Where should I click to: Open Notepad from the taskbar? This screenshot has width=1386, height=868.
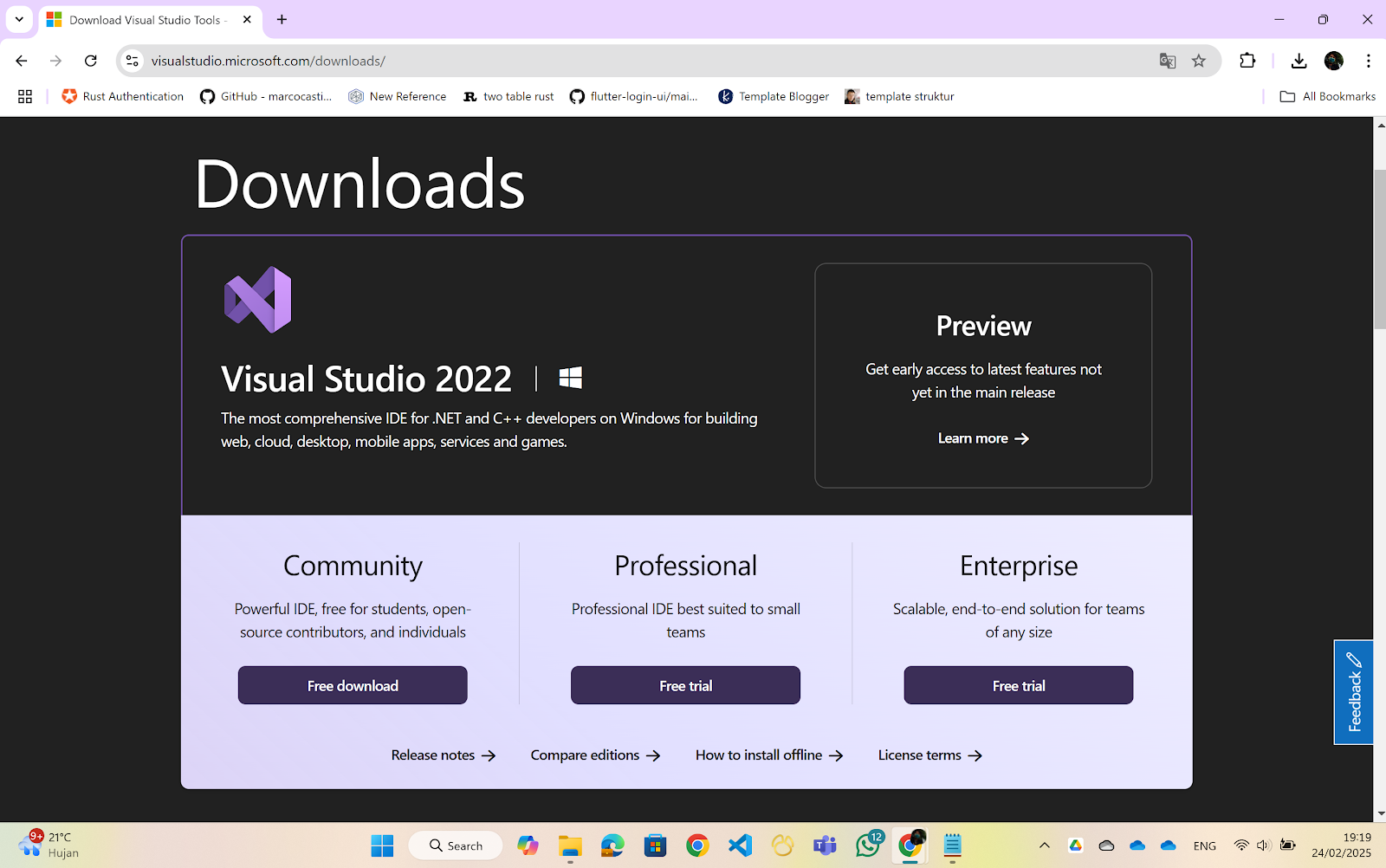tap(953, 845)
